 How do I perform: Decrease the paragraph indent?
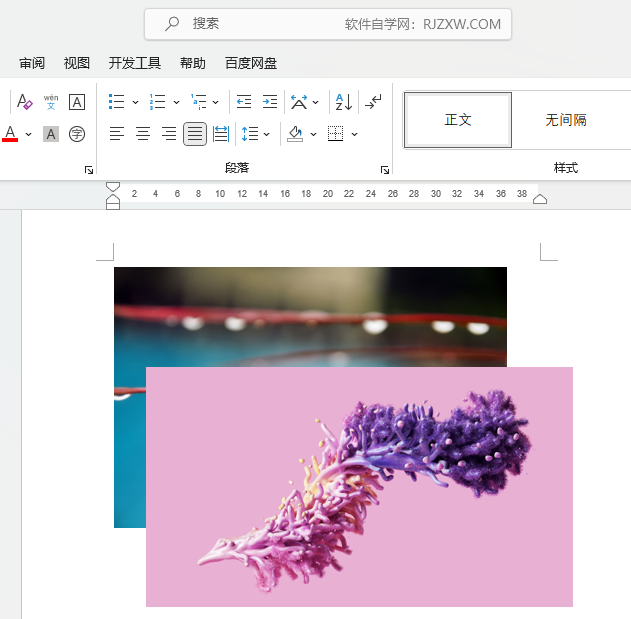[x=244, y=102]
